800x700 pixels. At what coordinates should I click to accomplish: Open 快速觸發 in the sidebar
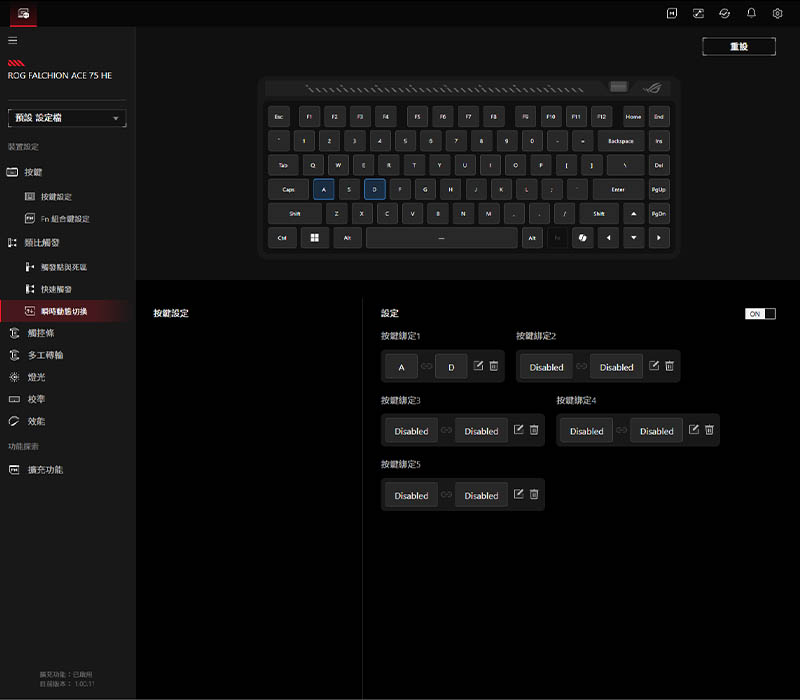(56, 289)
